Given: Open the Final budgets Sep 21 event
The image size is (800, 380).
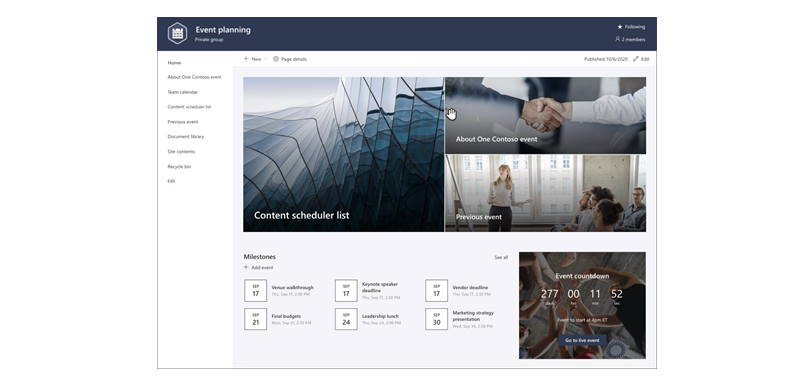Looking at the screenshot, I should [x=278, y=319].
